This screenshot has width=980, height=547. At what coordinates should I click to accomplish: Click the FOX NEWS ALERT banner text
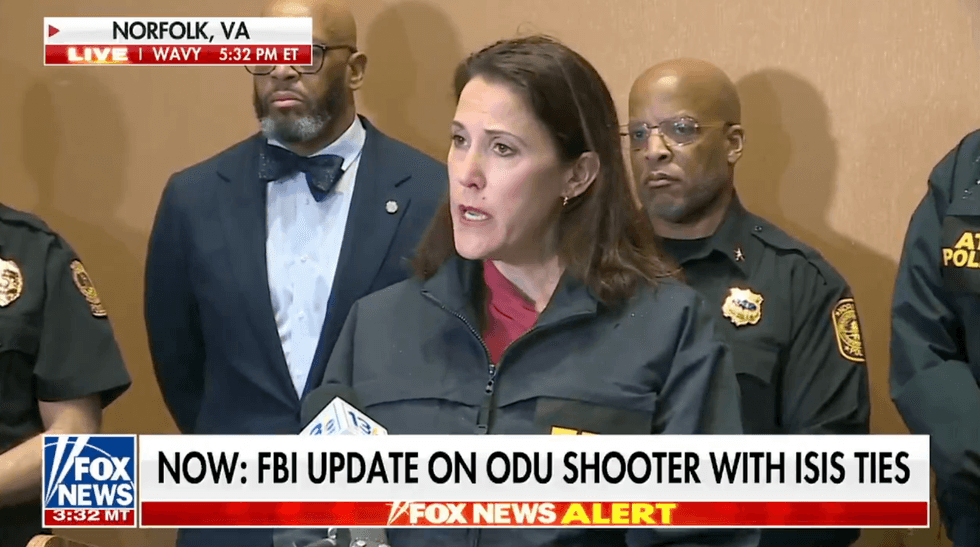[x=532, y=513]
